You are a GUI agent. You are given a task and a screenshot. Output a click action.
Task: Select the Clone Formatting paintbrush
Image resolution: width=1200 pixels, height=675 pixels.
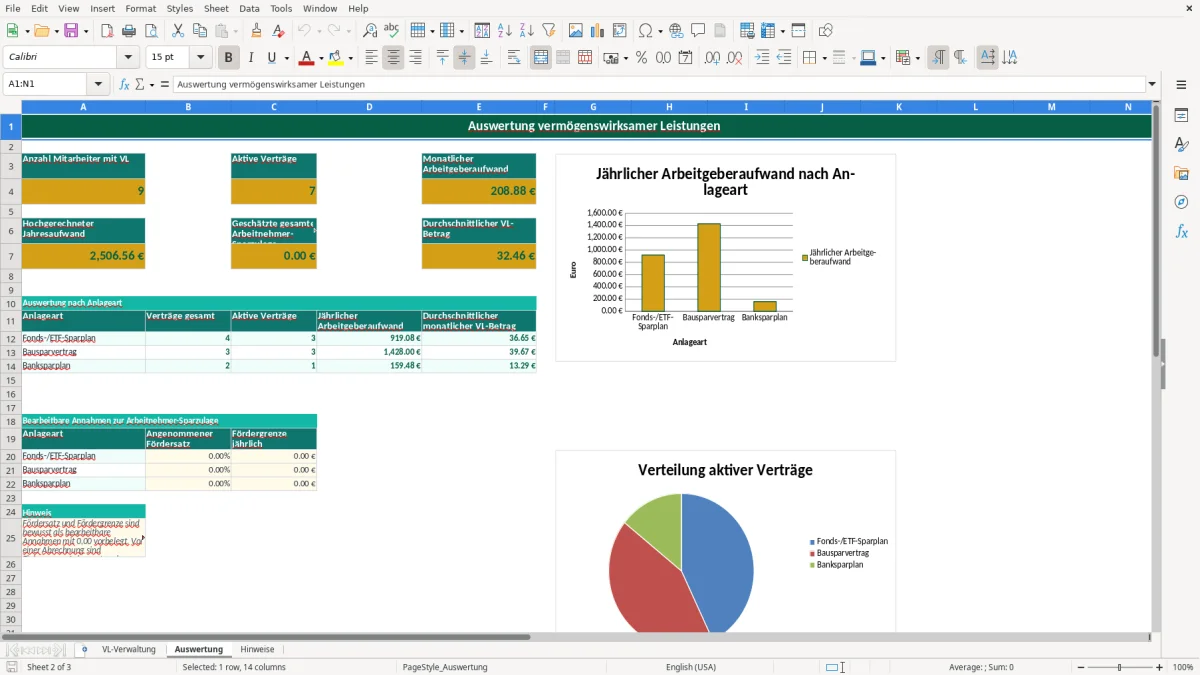pyautogui.click(x=256, y=31)
